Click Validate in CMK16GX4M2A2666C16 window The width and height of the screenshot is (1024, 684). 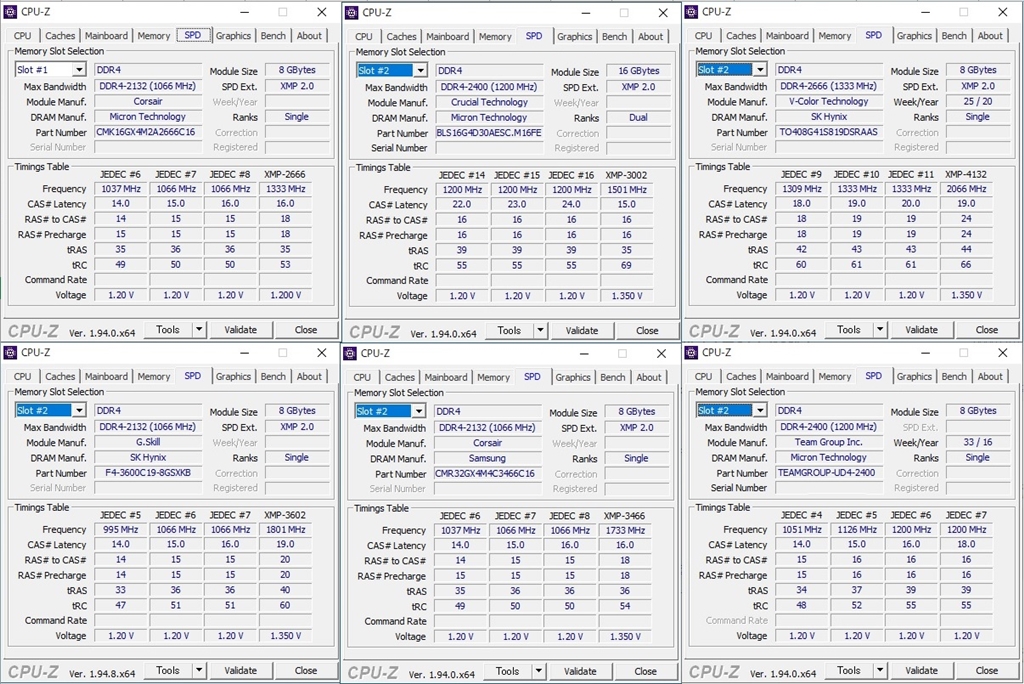coord(240,330)
